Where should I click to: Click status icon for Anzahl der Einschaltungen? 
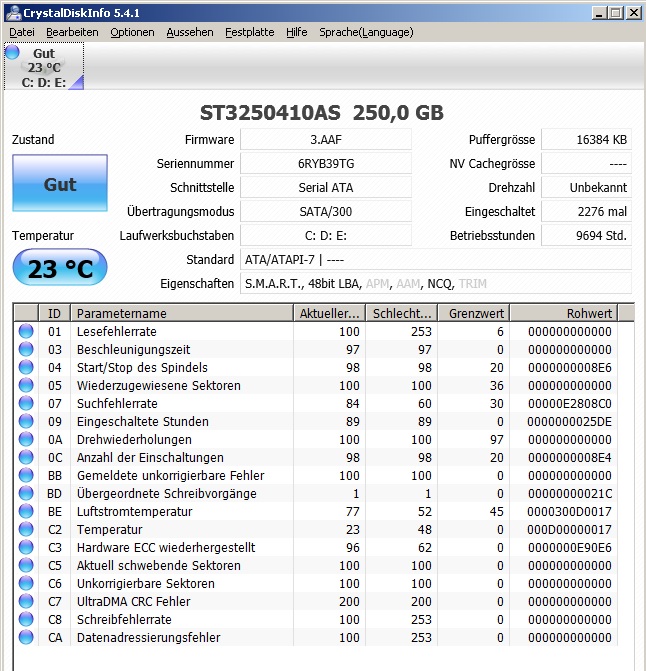point(26,457)
